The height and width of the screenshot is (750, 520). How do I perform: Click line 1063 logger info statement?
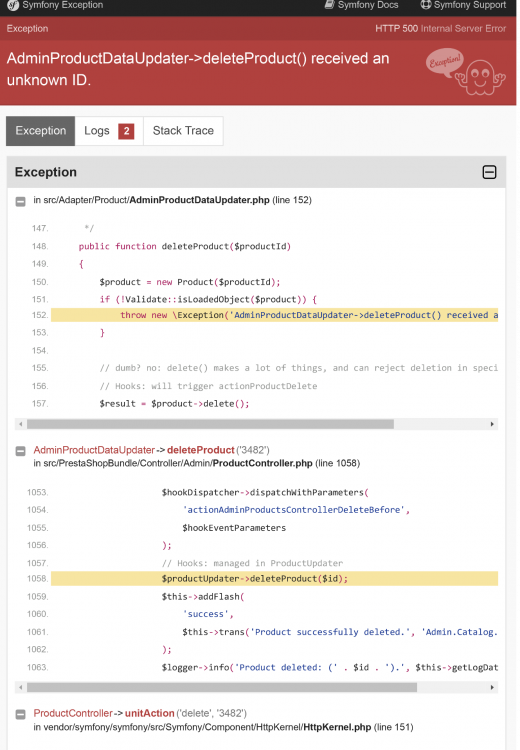click(x=330, y=668)
